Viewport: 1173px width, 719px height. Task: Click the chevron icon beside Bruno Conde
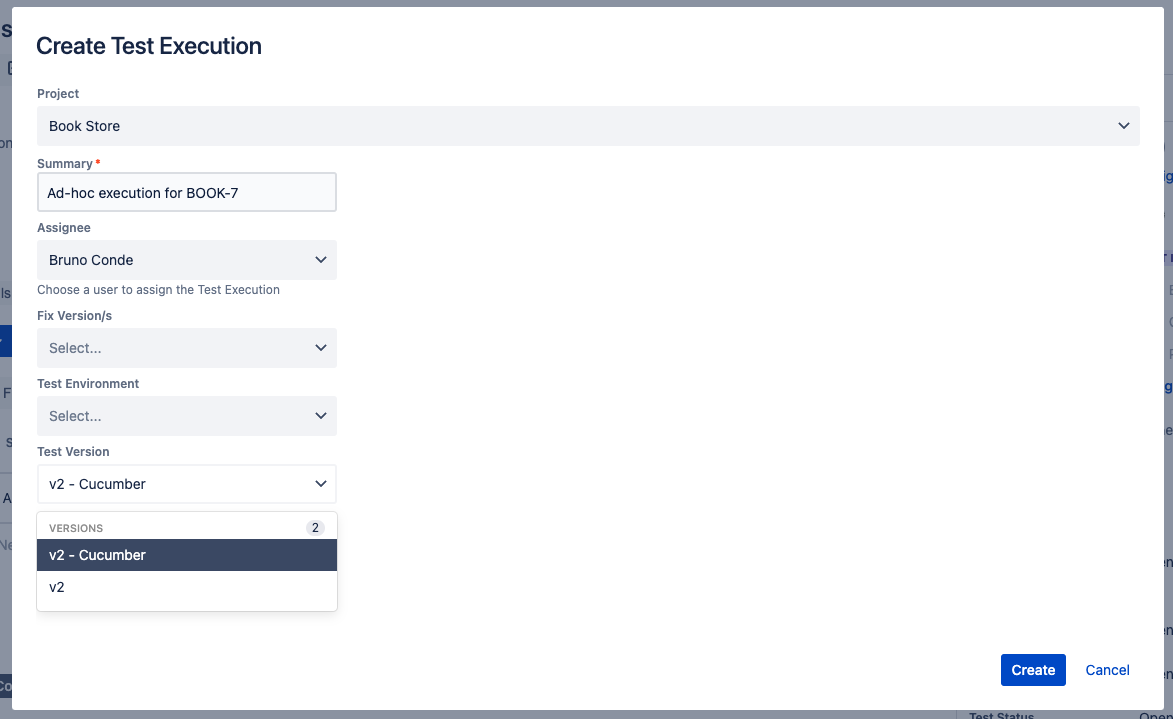[321, 260]
